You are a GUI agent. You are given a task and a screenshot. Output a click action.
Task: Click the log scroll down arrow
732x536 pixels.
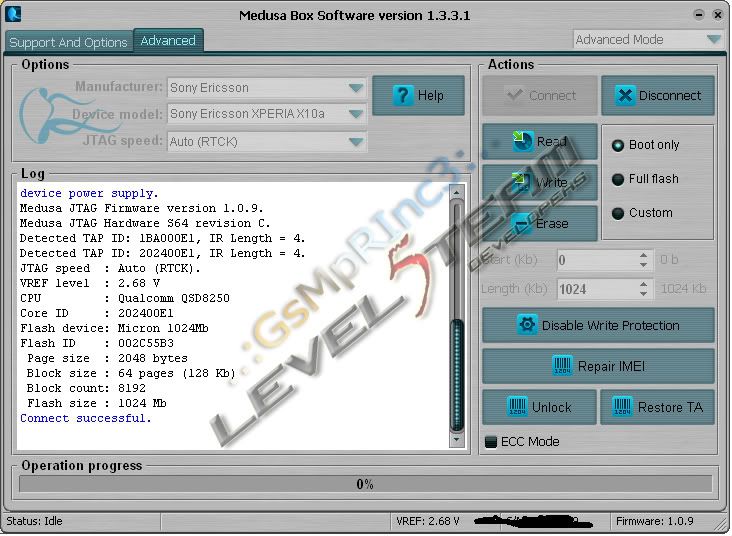[x=457, y=440]
